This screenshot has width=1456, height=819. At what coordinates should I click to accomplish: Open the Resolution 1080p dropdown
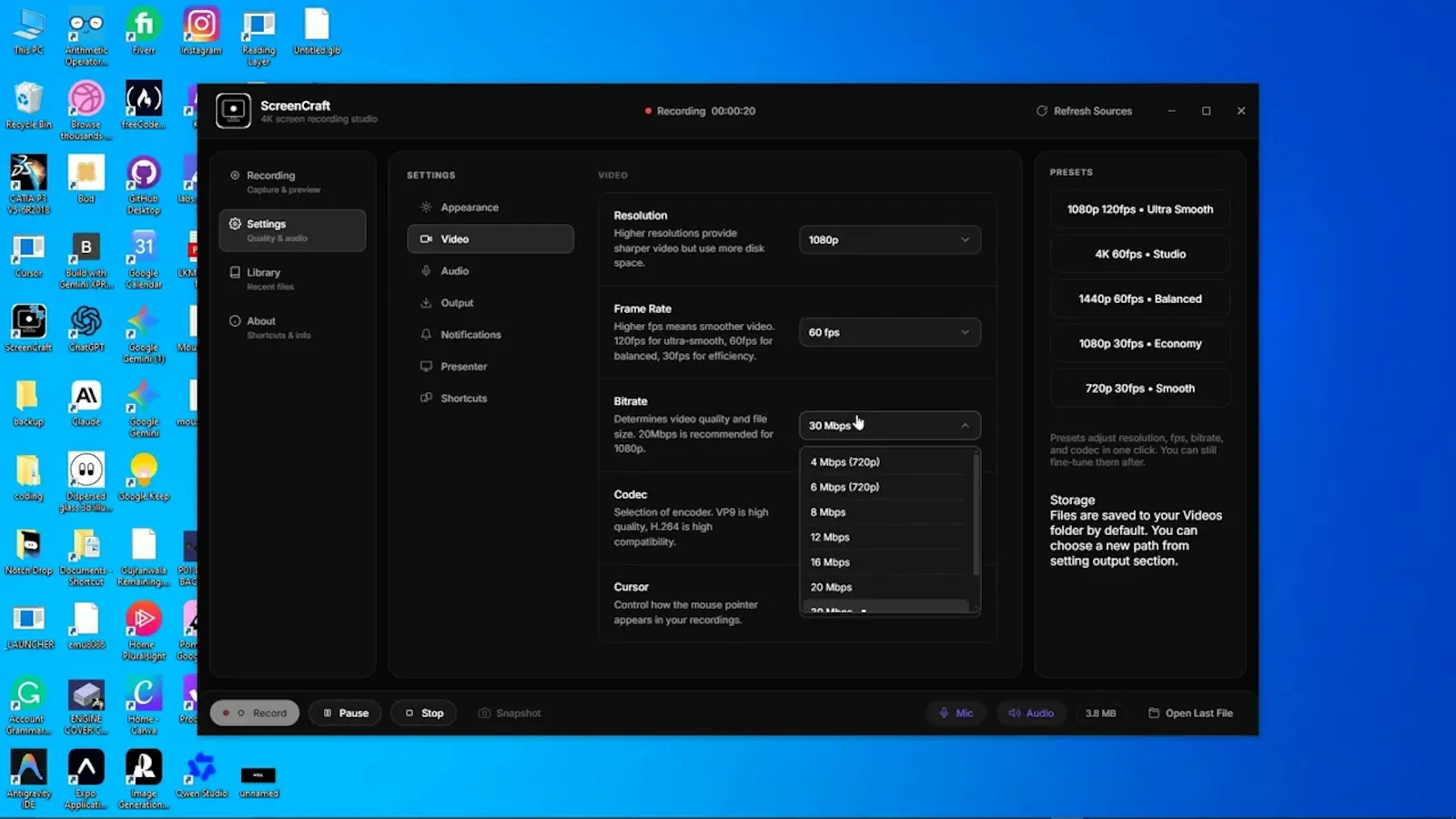point(890,240)
